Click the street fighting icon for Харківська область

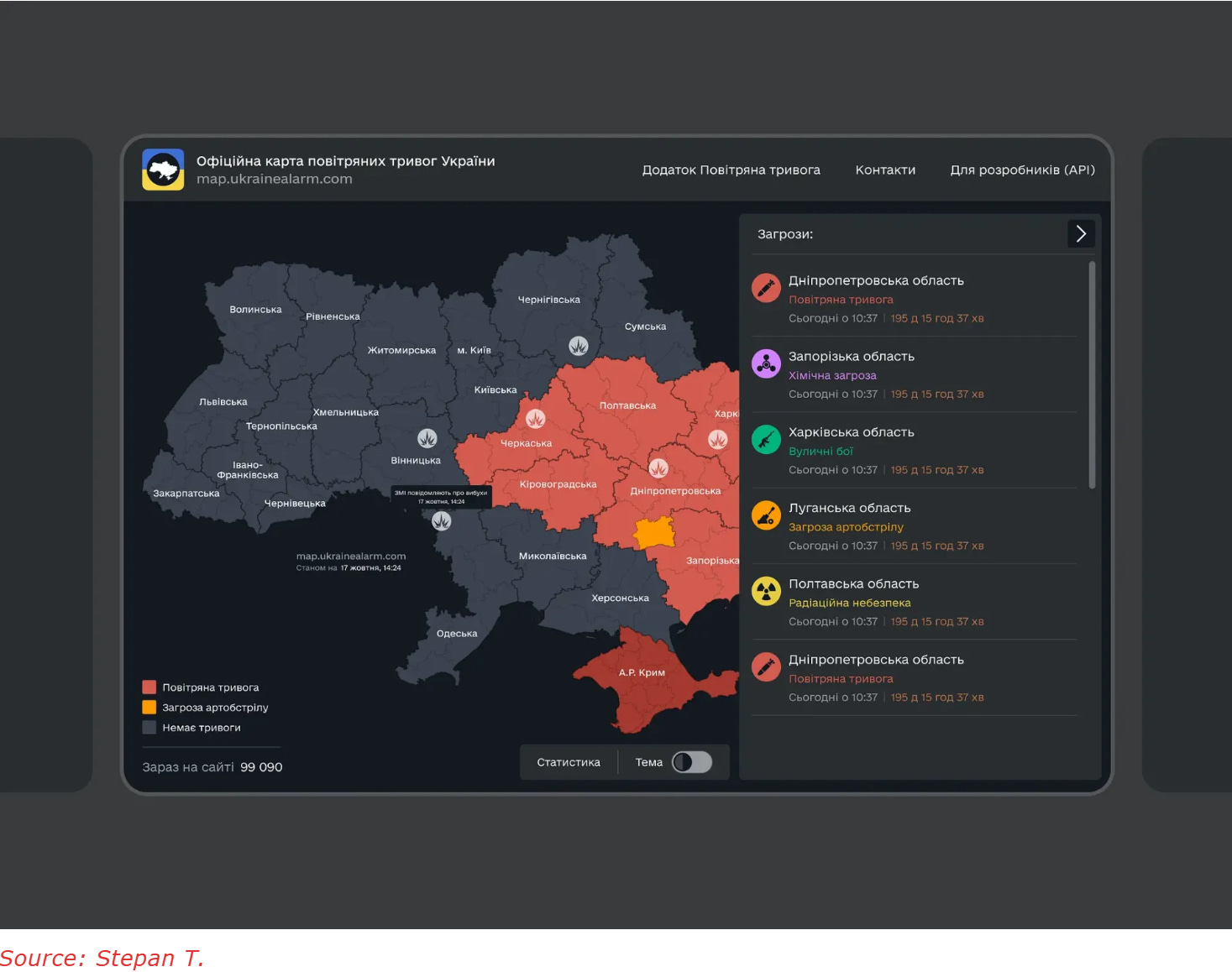[766, 439]
